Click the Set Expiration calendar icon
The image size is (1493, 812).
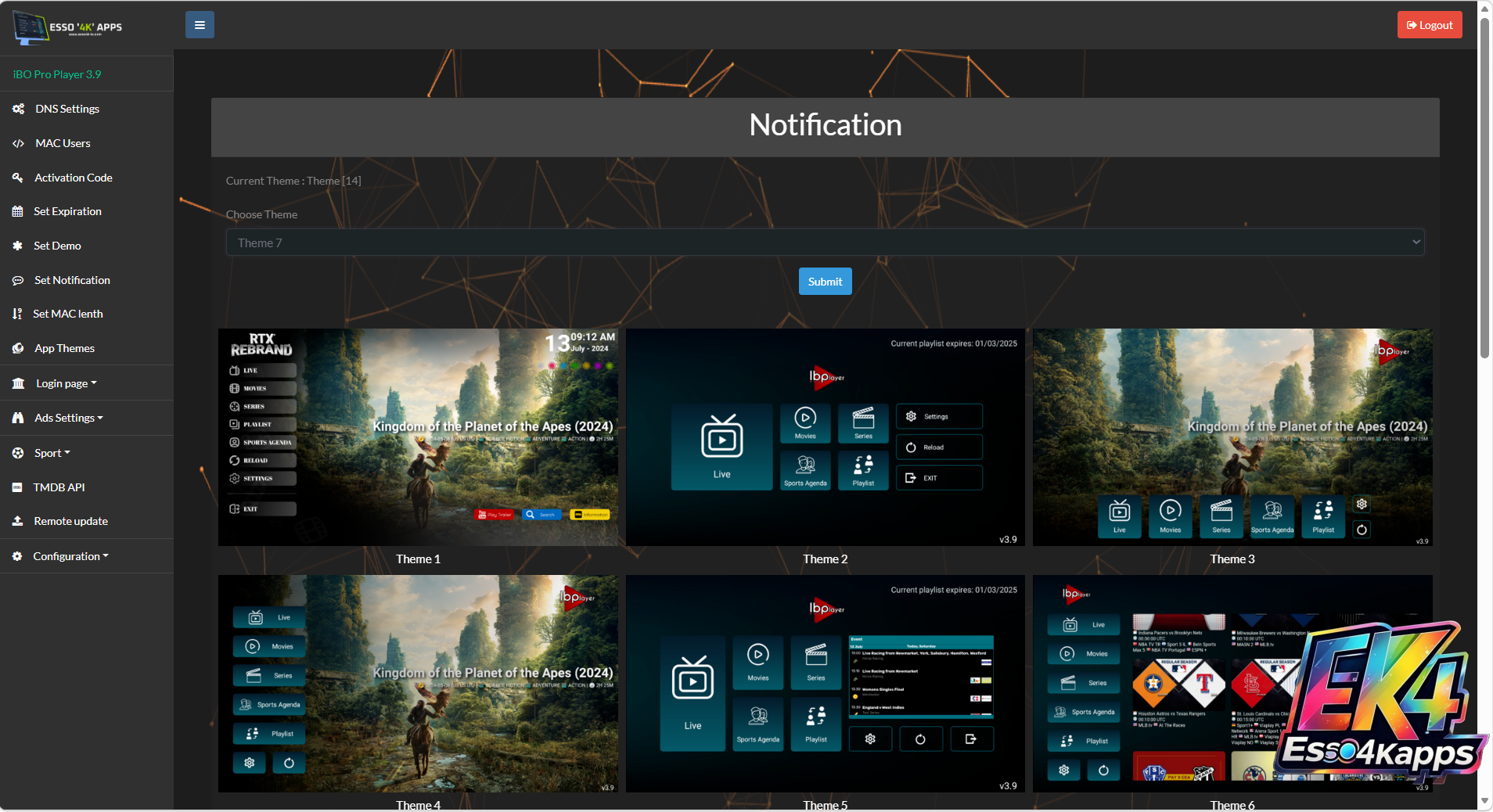(x=18, y=211)
